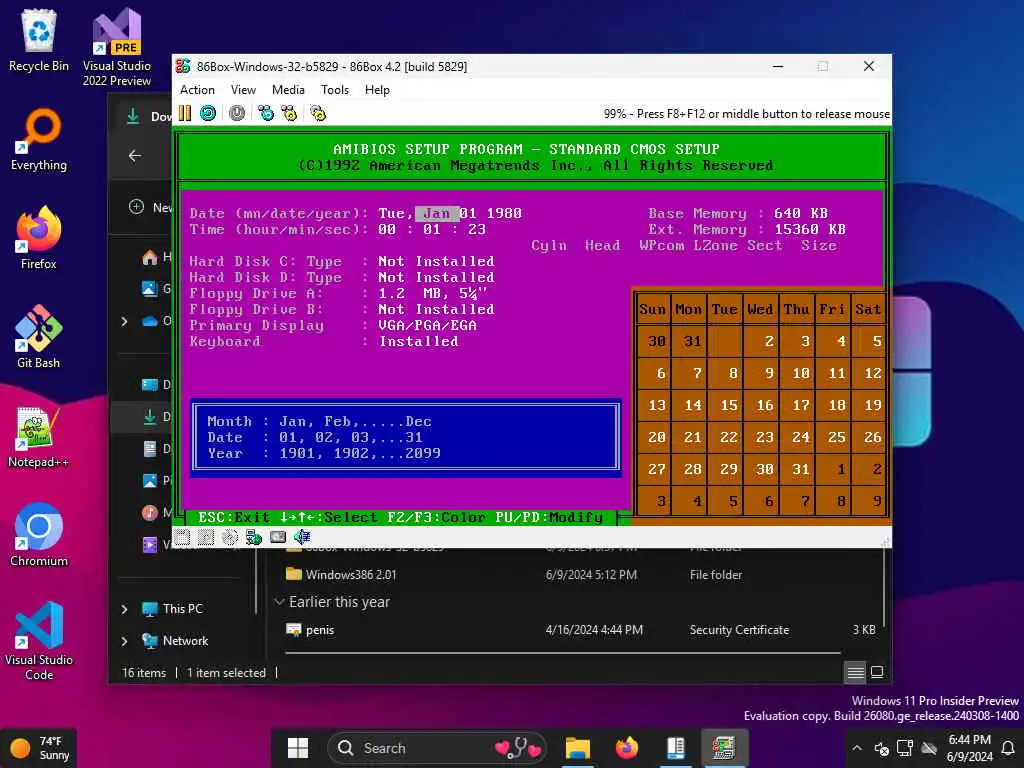Open File Explorer from taskbar
Image resolution: width=1024 pixels, height=768 pixels.
(x=577, y=748)
